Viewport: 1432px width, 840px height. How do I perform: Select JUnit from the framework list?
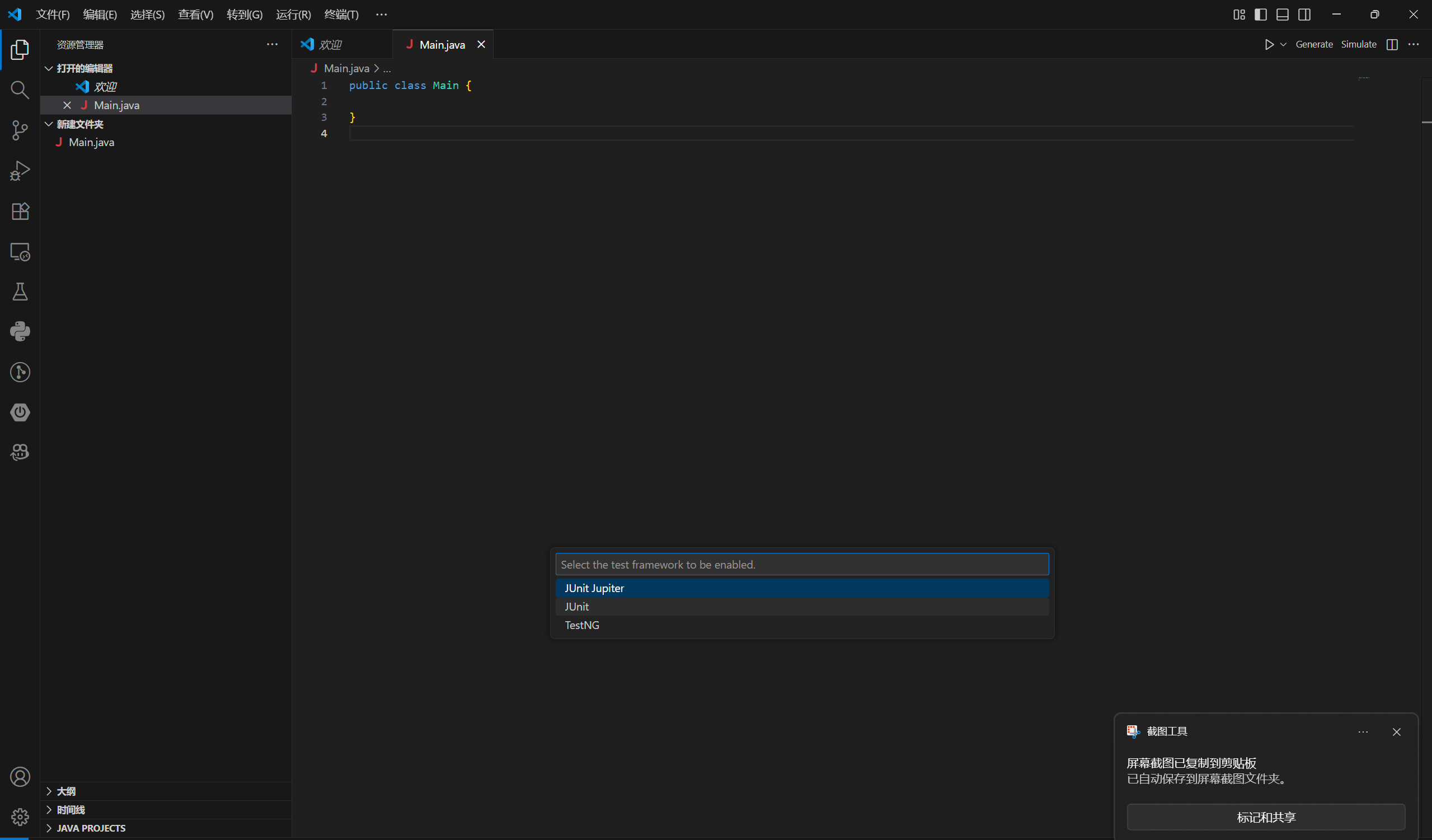tap(576, 607)
